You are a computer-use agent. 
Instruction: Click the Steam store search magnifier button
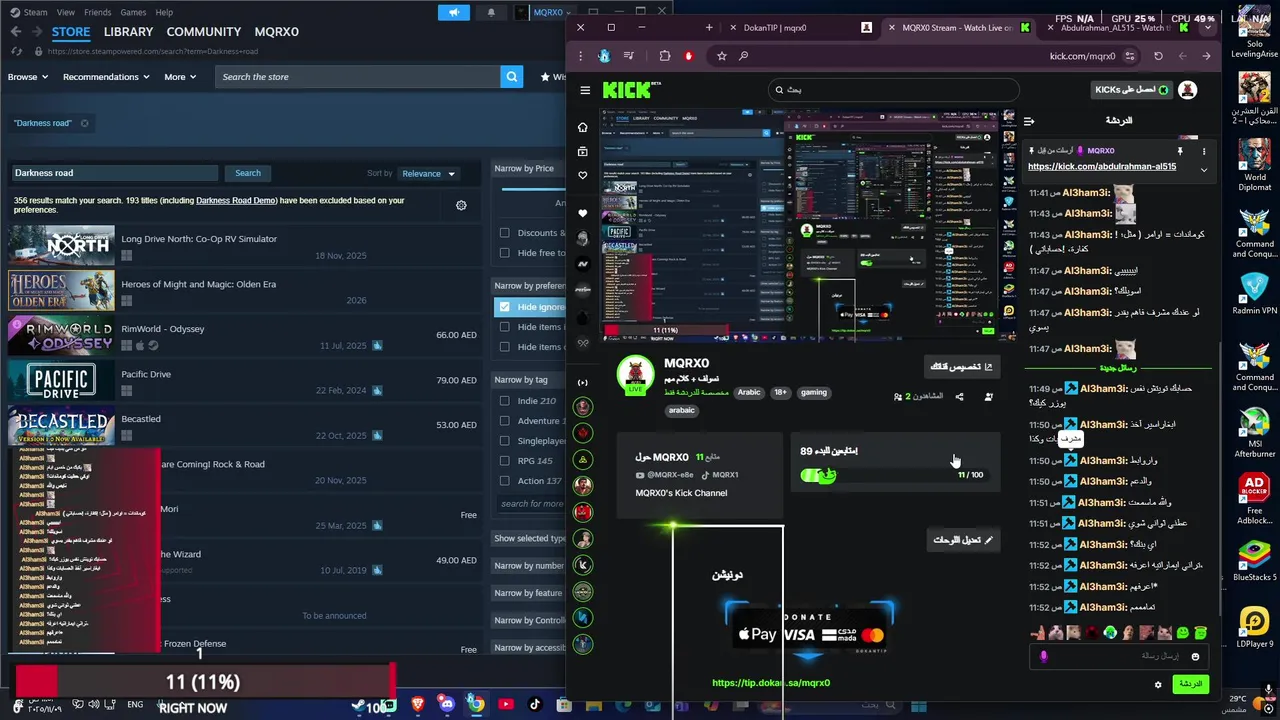[x=511, y=77]
